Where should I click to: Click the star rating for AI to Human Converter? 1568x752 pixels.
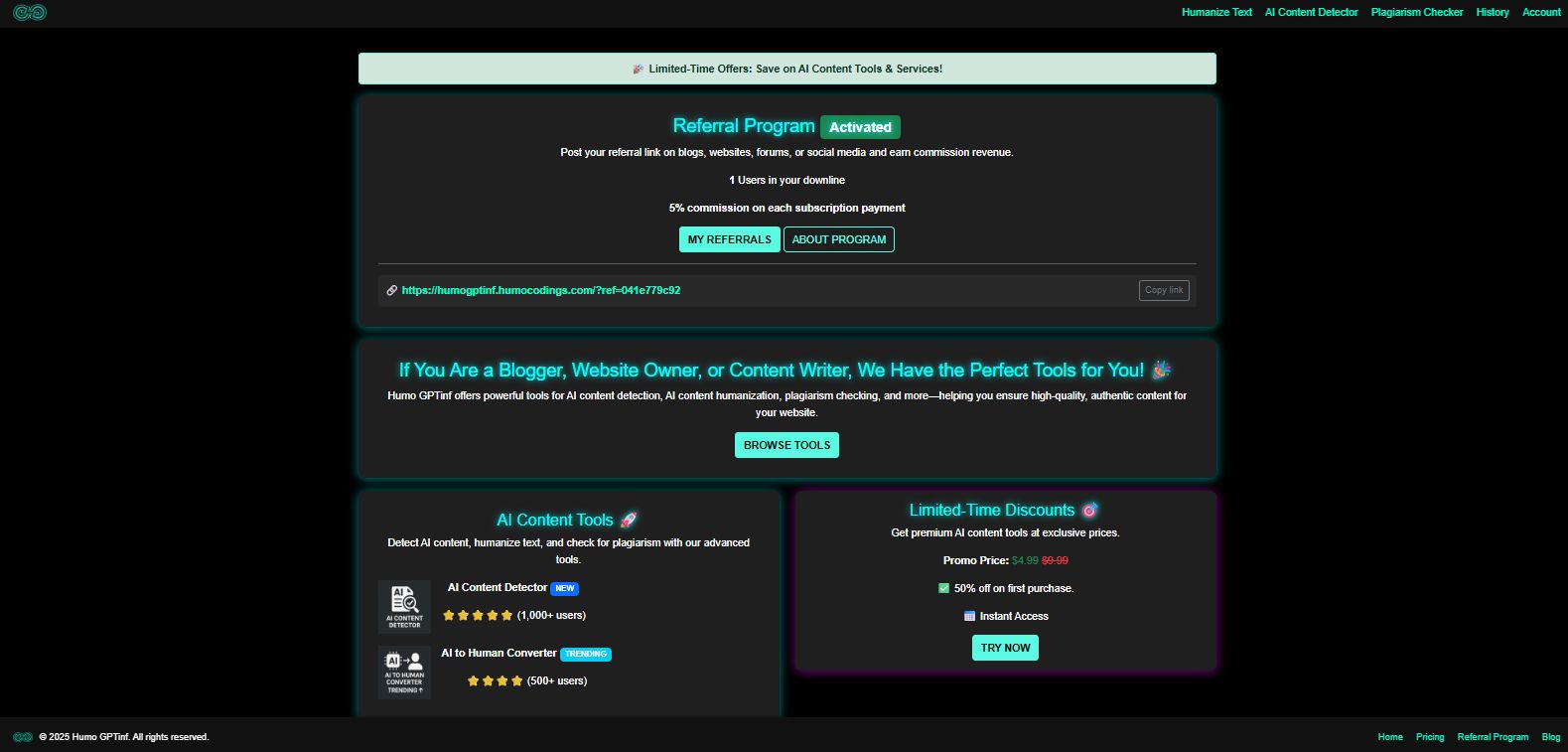495,681
